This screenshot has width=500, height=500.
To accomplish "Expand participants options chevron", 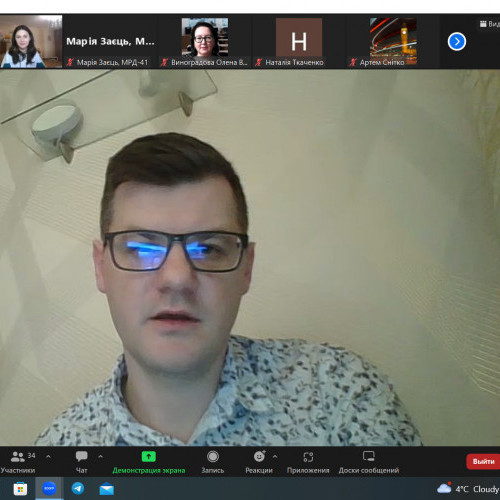I will tap(48, 456).
